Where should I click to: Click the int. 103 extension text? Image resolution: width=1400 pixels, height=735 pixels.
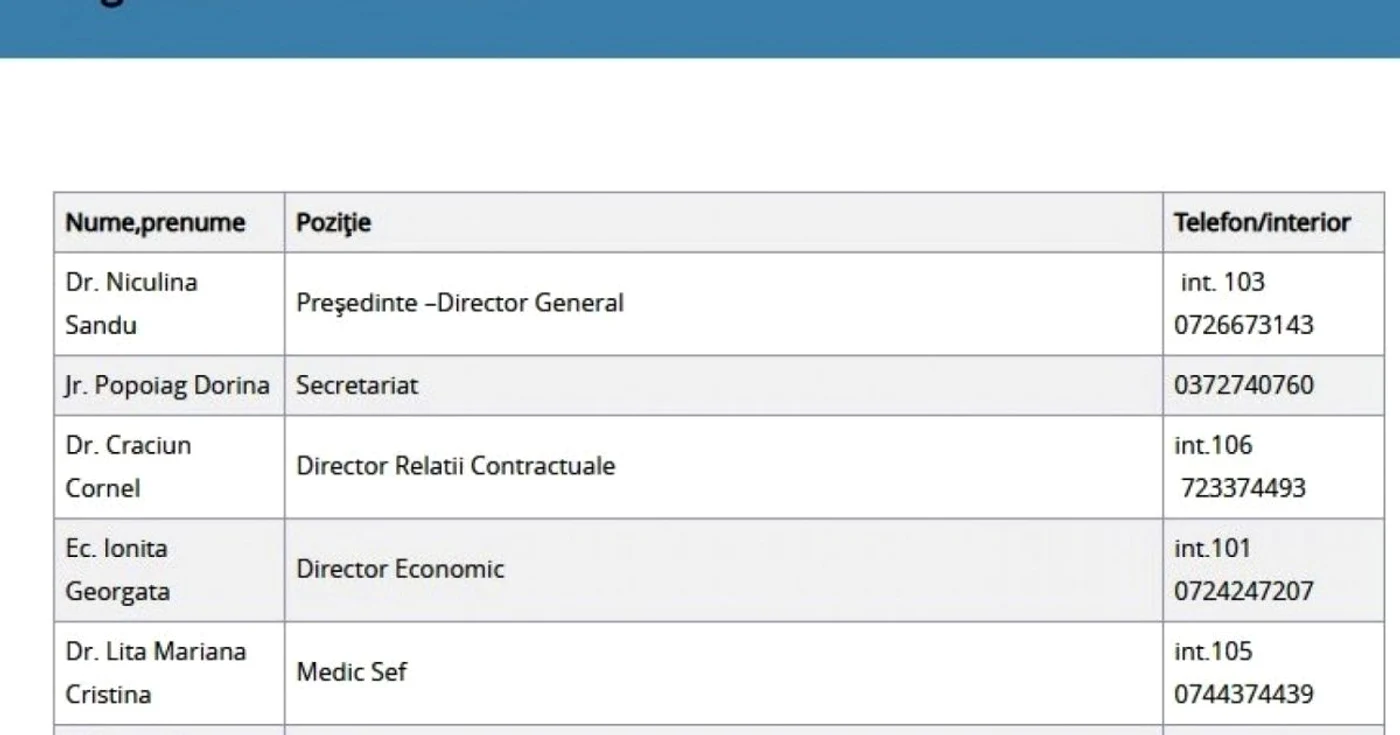pyautogui.click(x=1223, y=282)
